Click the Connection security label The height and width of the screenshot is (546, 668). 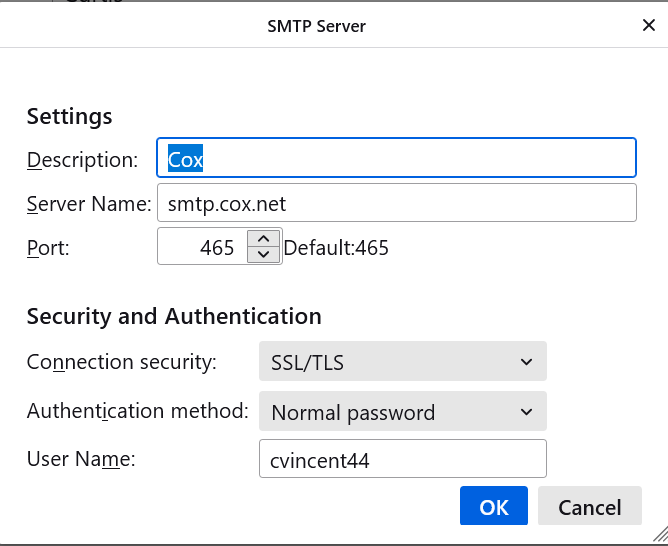121,362
